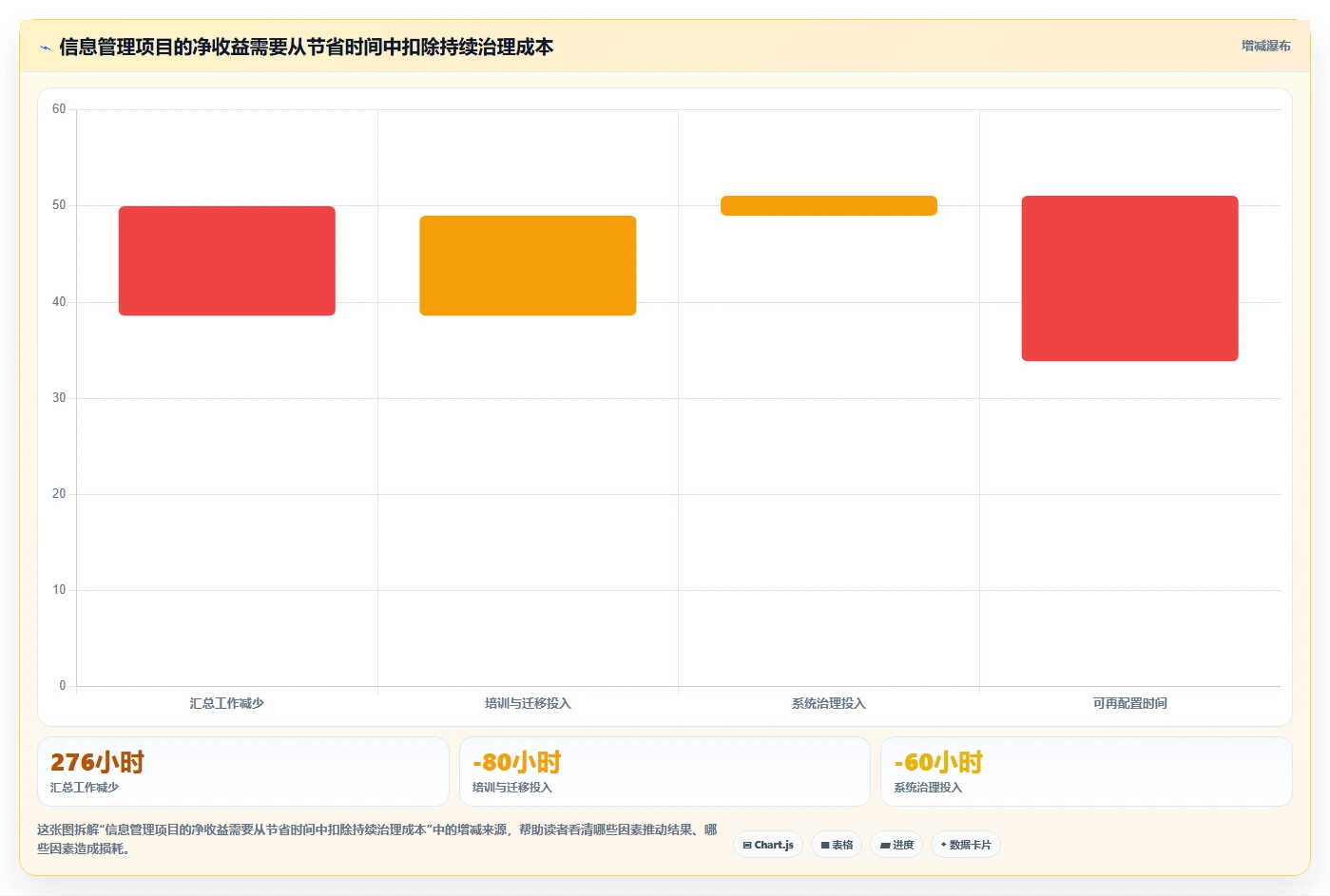
Task: Click the y-axis value 50
Action: (59, 205)
